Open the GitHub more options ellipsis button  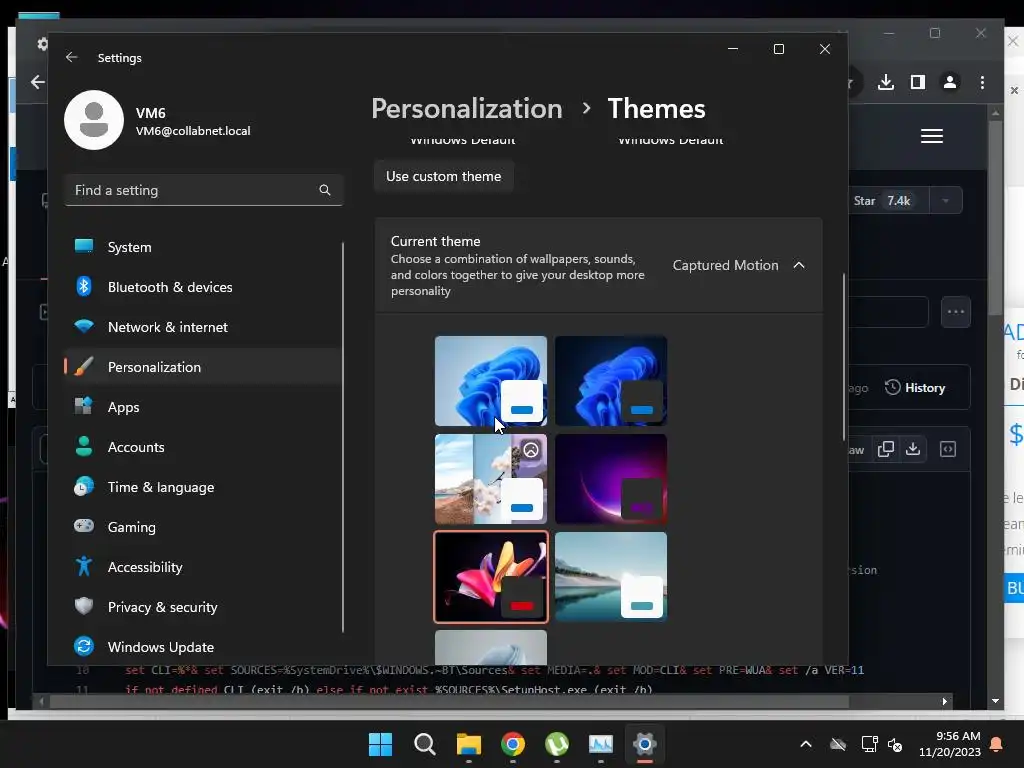point(955,312)
